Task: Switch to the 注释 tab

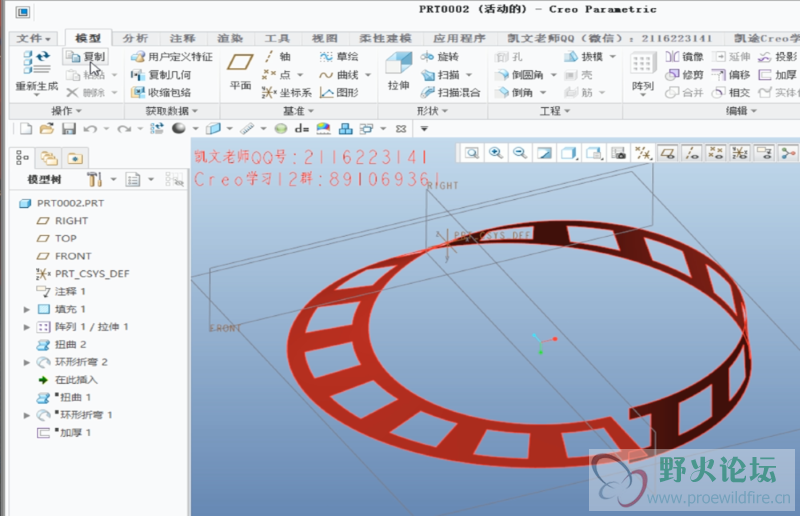Action: coord(182,38)
